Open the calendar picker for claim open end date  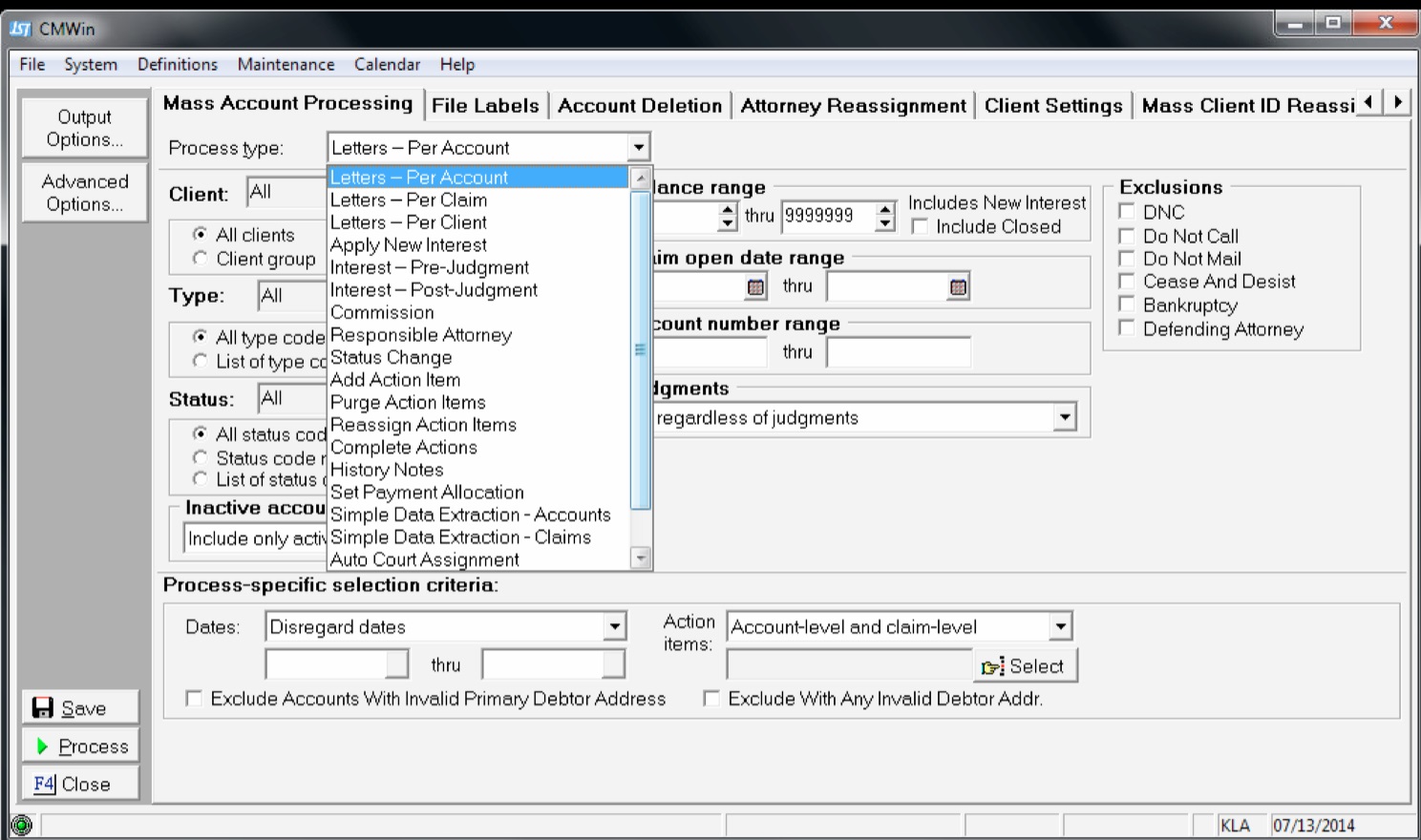[x=958, y=286]
